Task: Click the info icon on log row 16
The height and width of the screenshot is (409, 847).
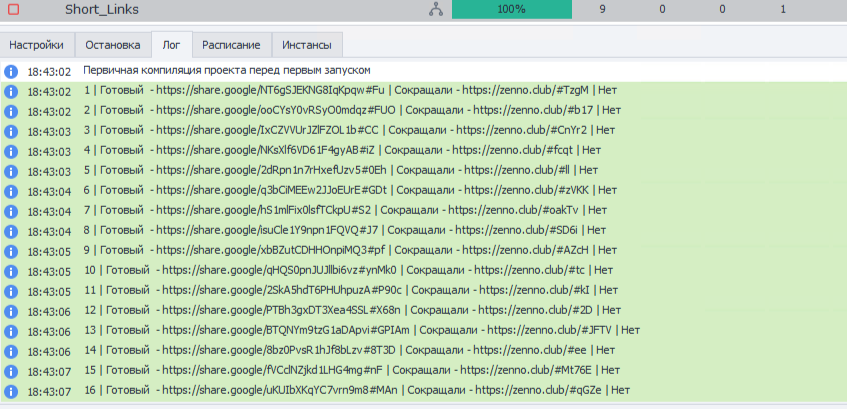Action: point(11,391)
